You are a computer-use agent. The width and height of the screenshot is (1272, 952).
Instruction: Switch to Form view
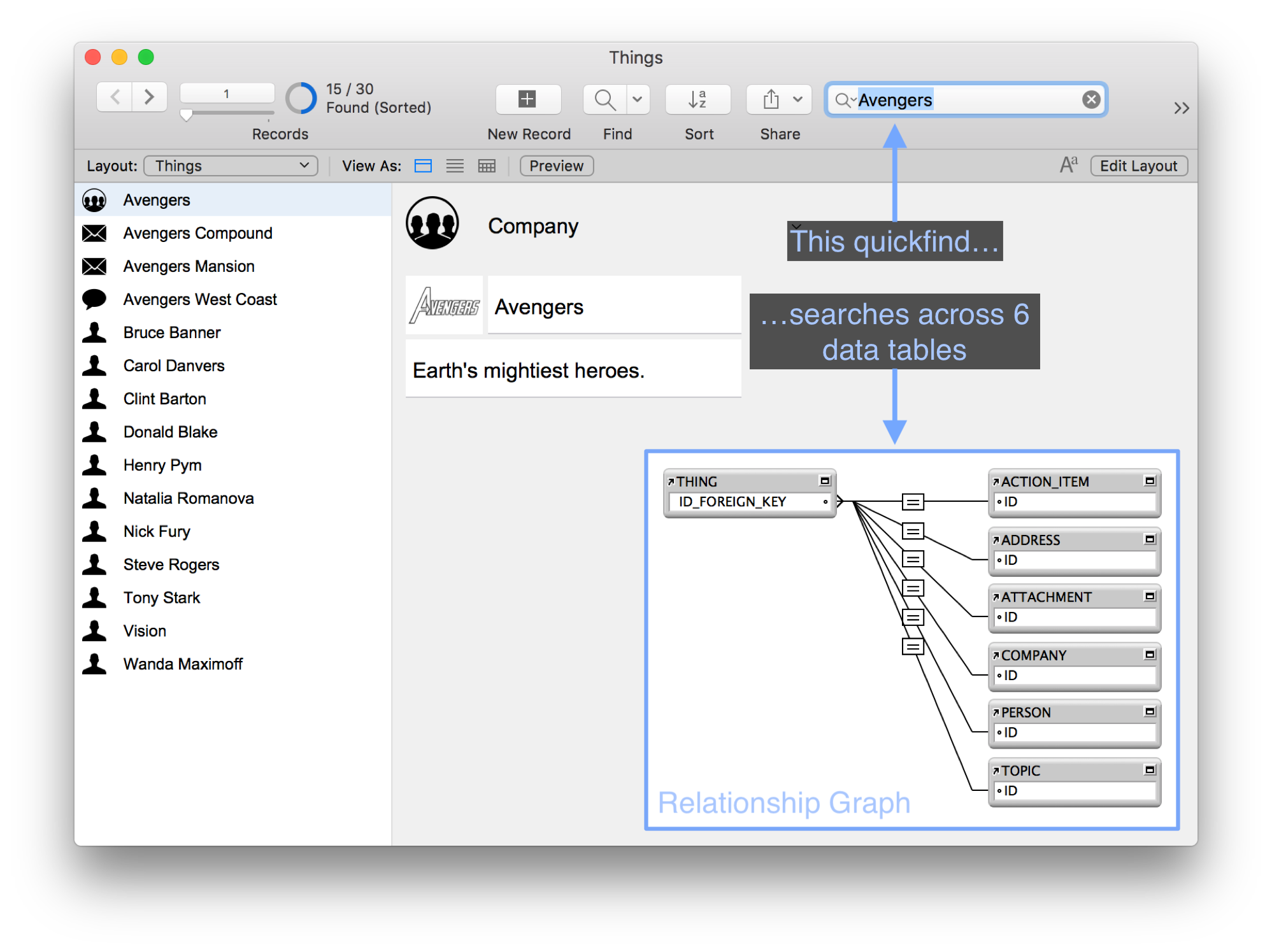[x=423, y=166]
